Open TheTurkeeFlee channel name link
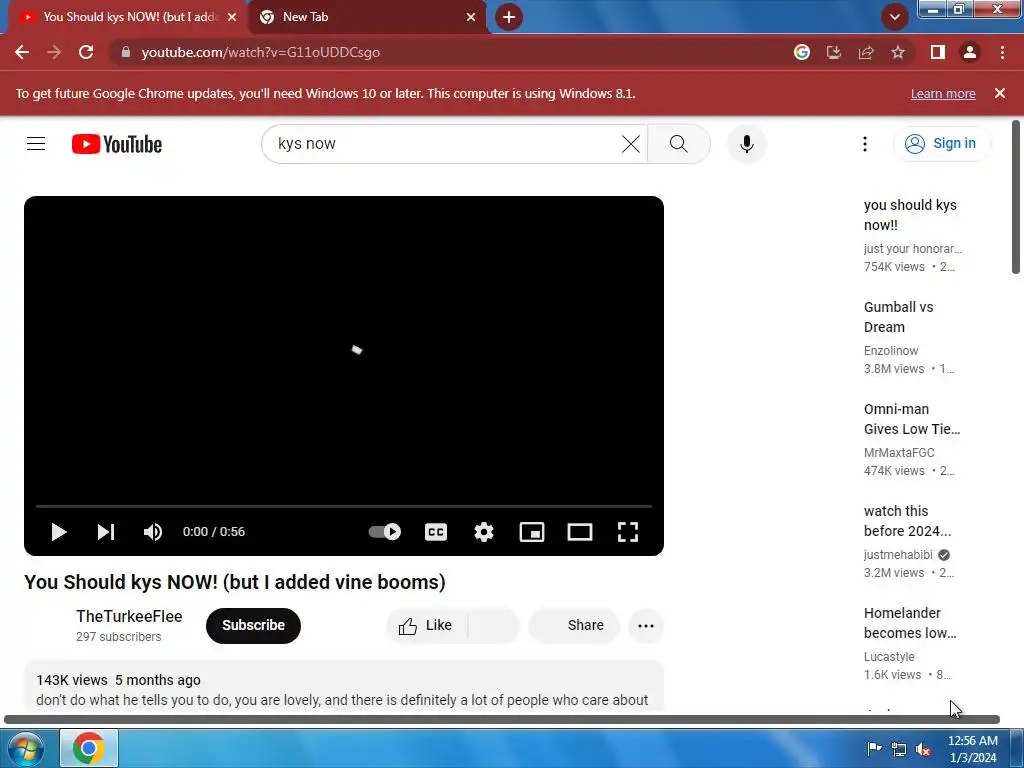Viewport: 1024px width, 768px height. (x=129, y=616)
